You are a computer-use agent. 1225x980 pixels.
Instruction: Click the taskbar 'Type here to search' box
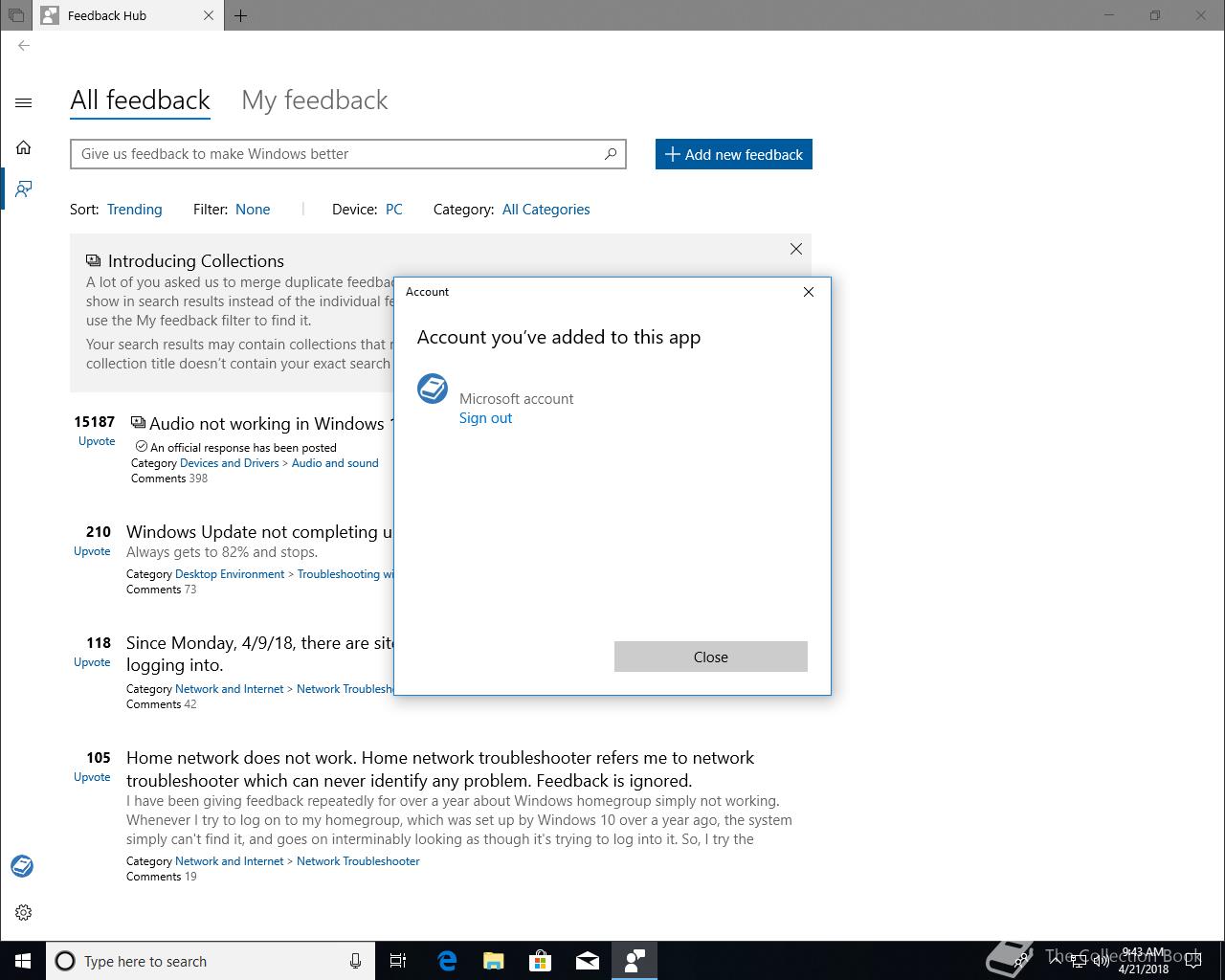(x=210, y=961)
